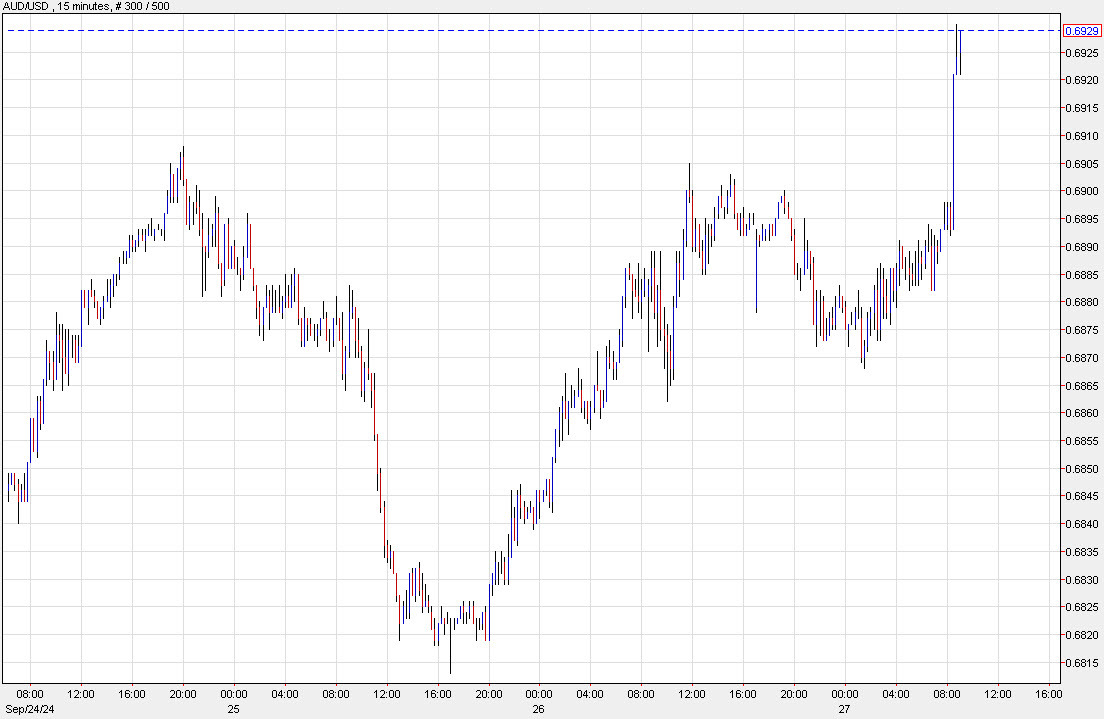
Task: Select the 0.6815 lowest price axis value
Action: click(1082, 661)
